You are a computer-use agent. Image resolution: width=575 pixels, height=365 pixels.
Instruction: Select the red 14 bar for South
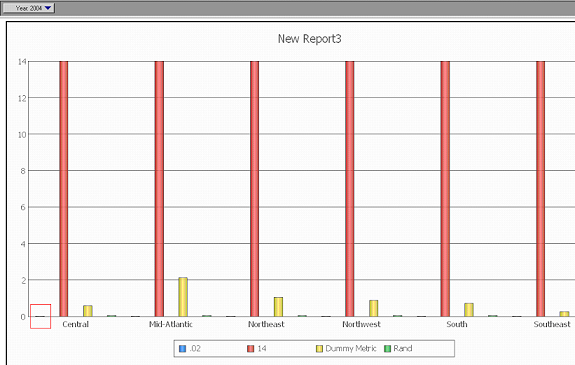[445, 189]
